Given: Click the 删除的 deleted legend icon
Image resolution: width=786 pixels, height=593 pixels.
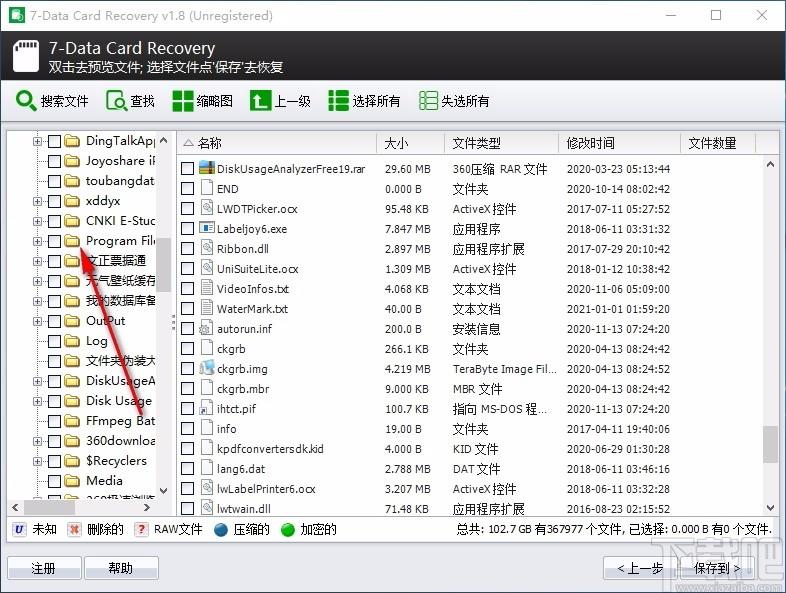Looking at the screenshot, I should pos(74,529).
